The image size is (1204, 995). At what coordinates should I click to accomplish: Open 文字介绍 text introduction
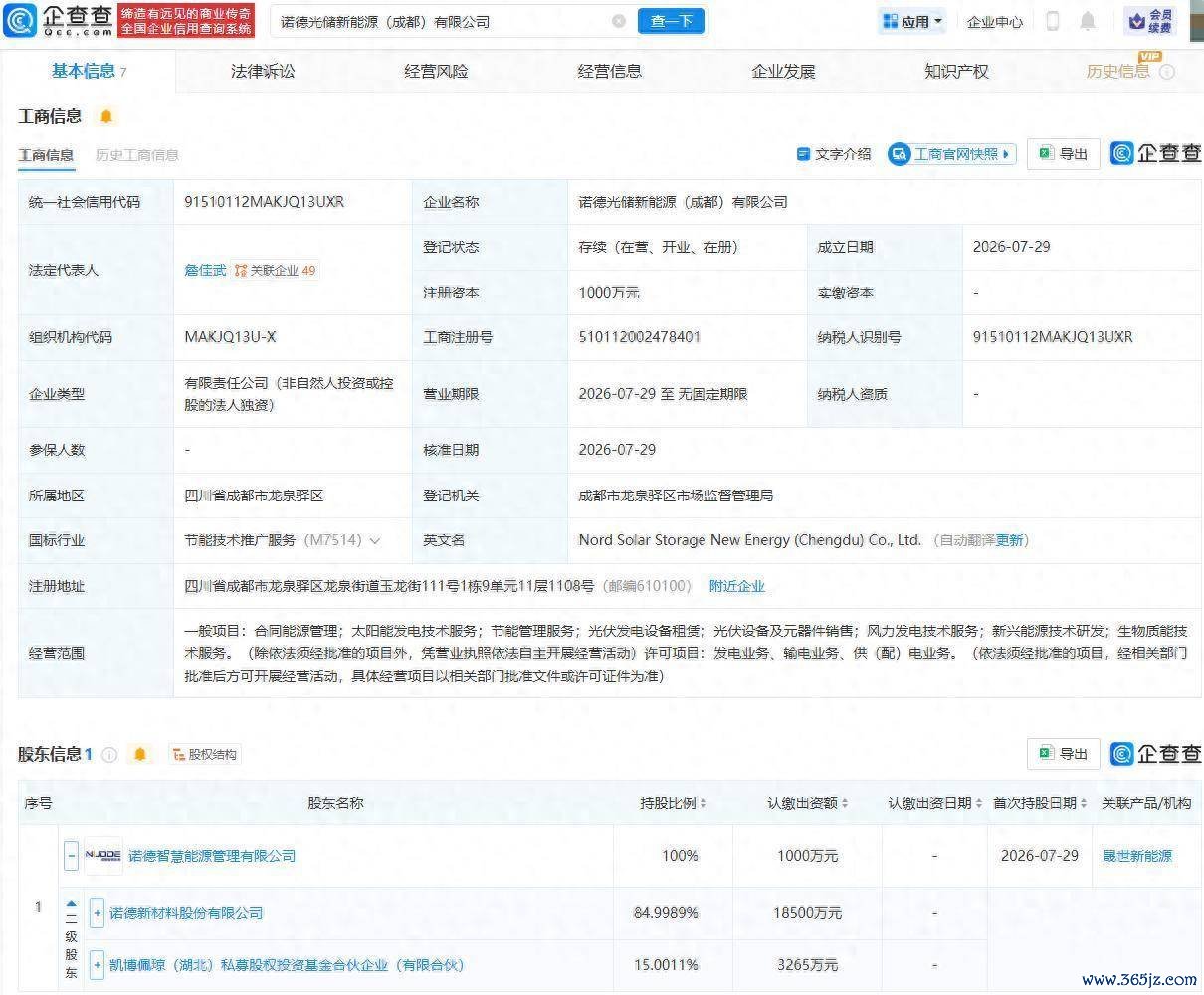tap(834, 154)
